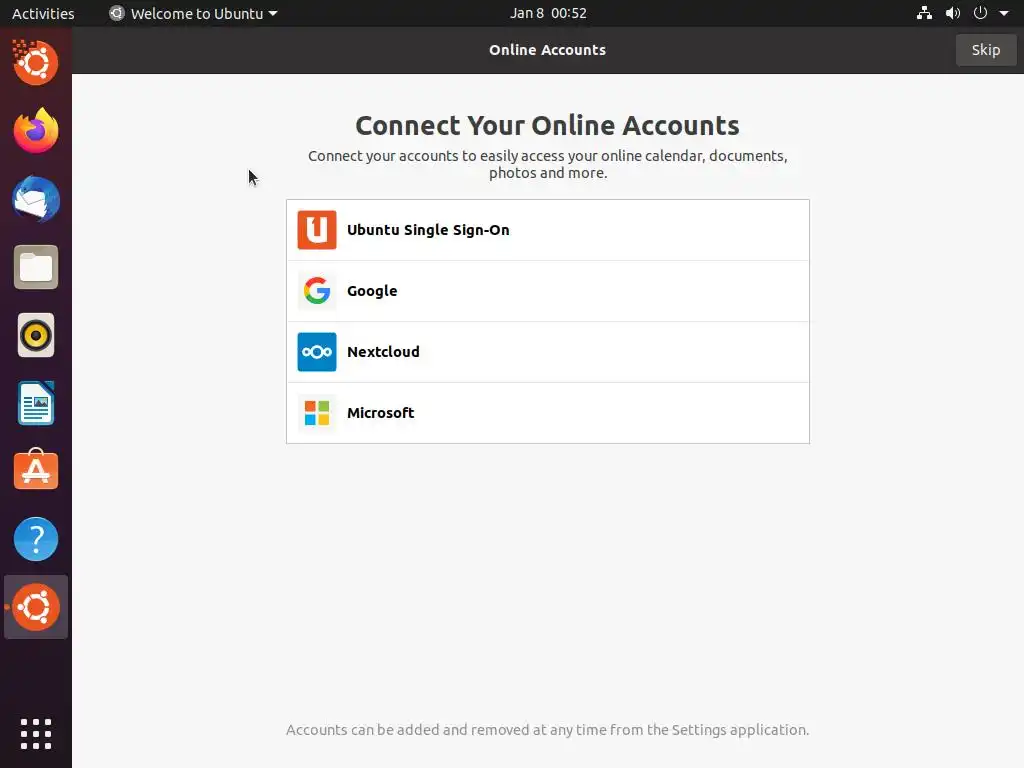Expand the system menu arrow
The height and width of the screenshot is (768, 1024).
click(1004, 13)
